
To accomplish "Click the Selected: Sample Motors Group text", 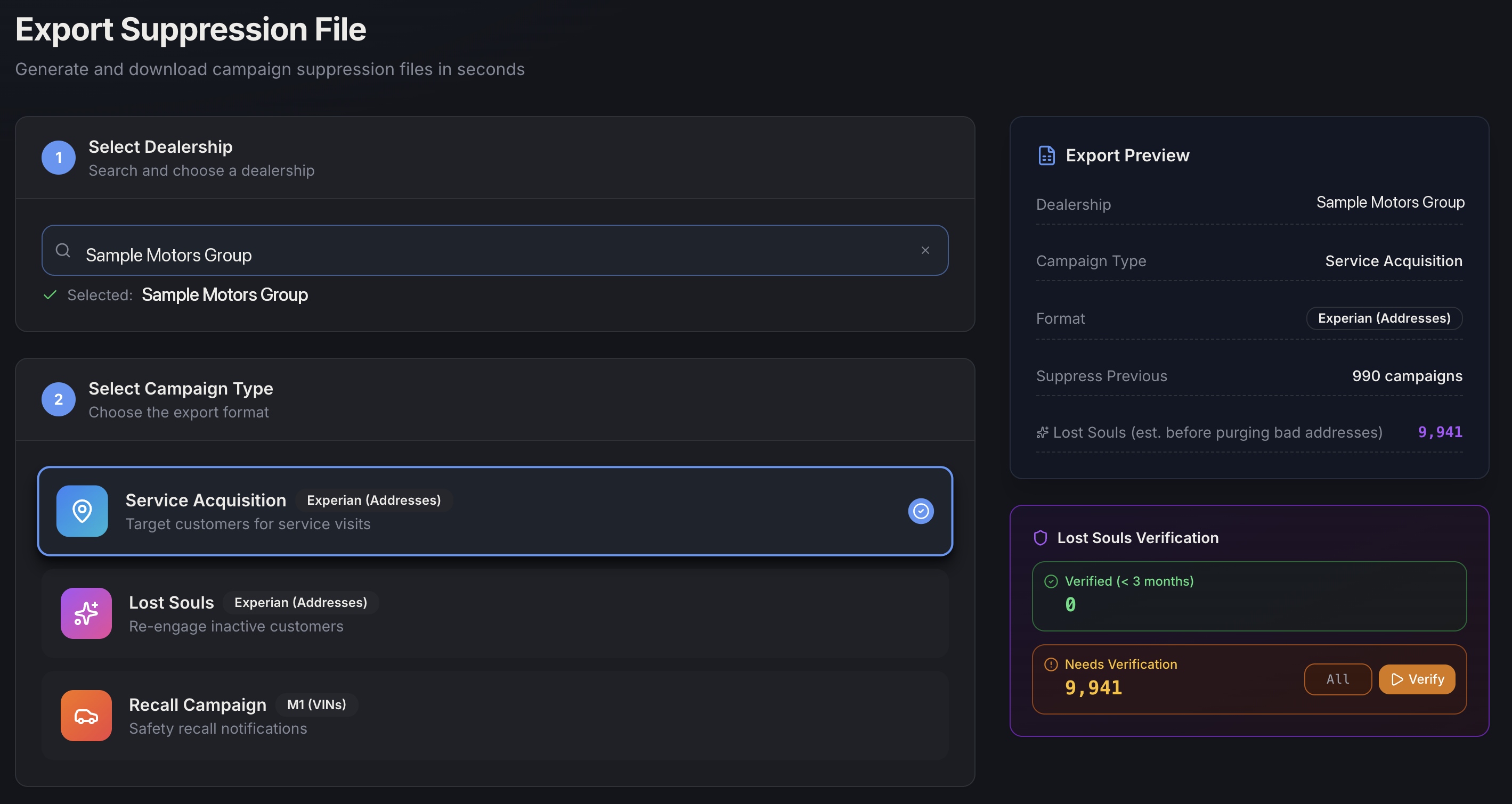I will 187,294.
